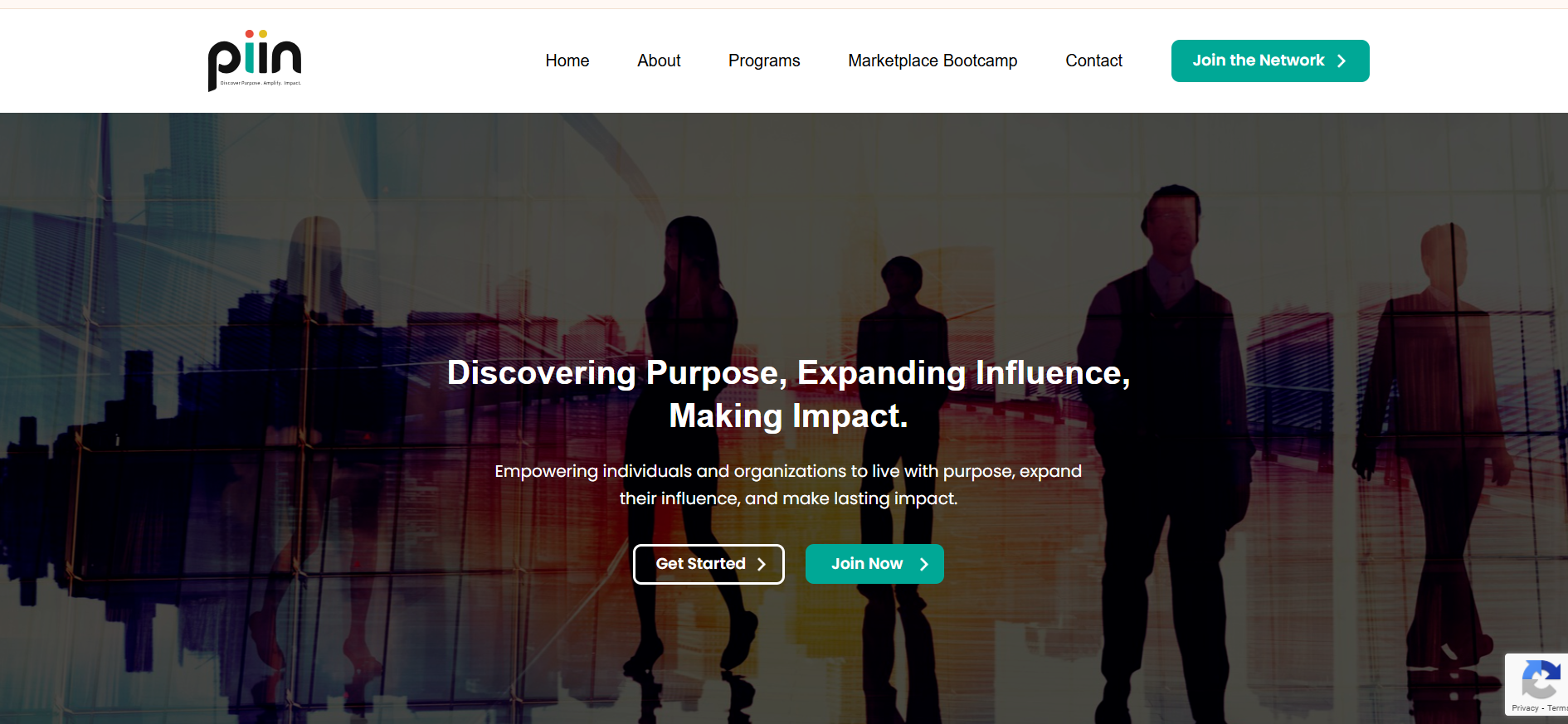Click the Join the Network button
This screenshot has width=1568, height=724.
(1270, 61)
